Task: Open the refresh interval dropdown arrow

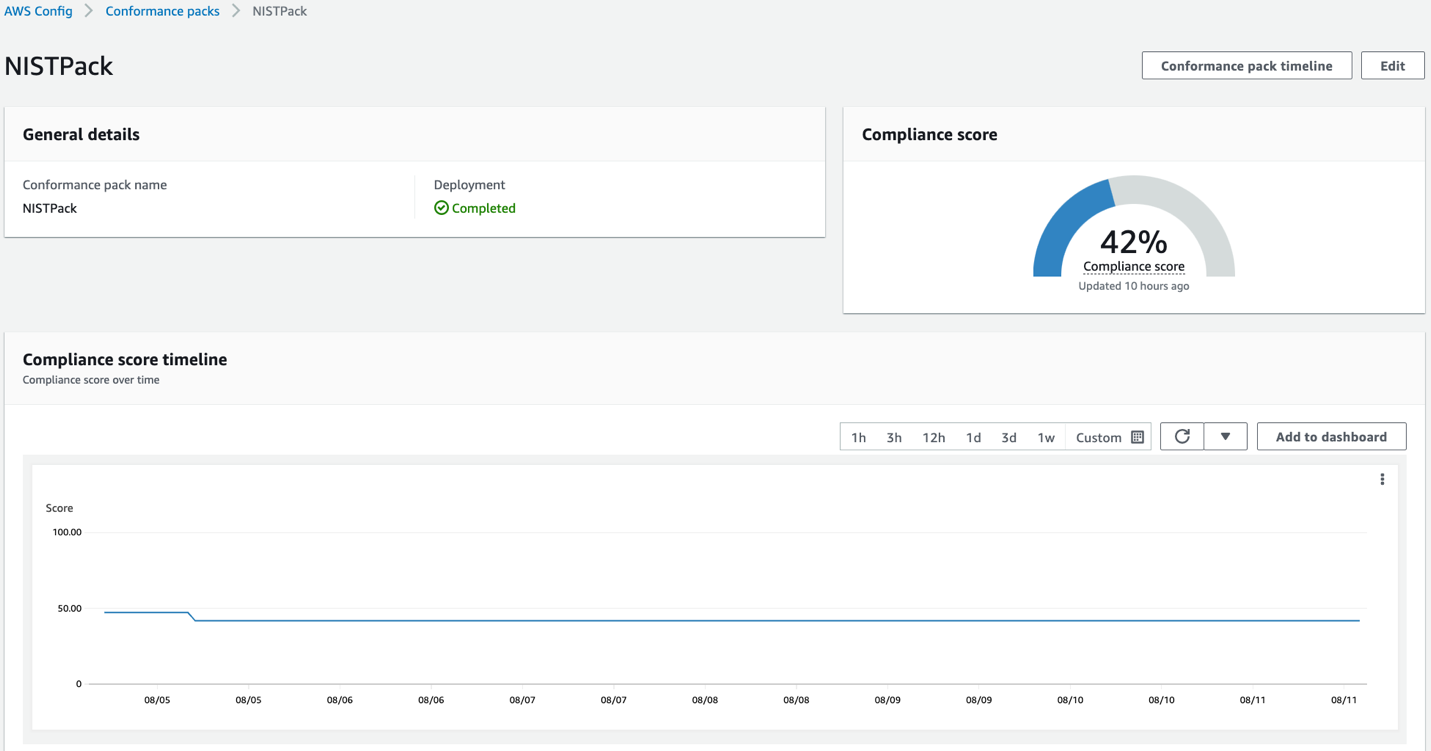Action: click(1226, 436)
